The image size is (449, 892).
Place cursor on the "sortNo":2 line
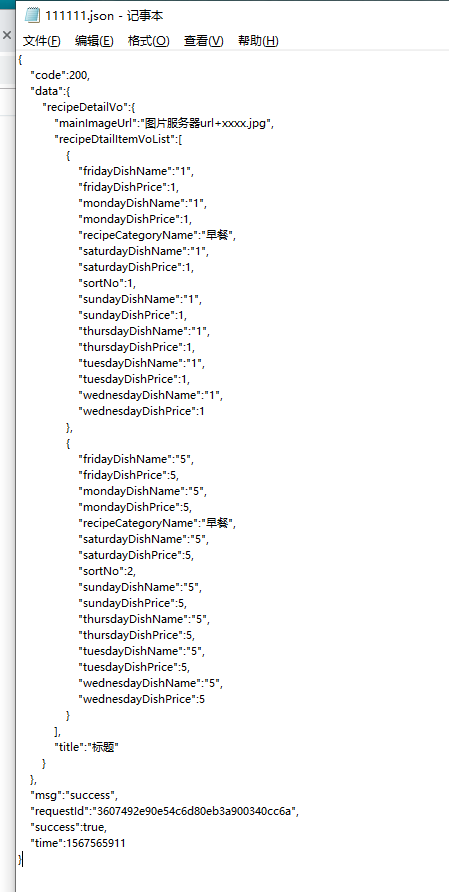coord(107,571)
